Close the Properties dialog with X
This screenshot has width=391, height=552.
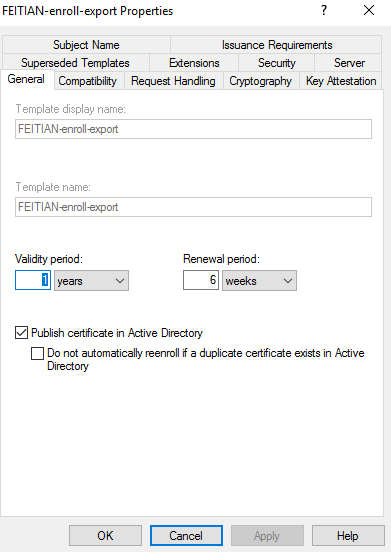(369, 11)
